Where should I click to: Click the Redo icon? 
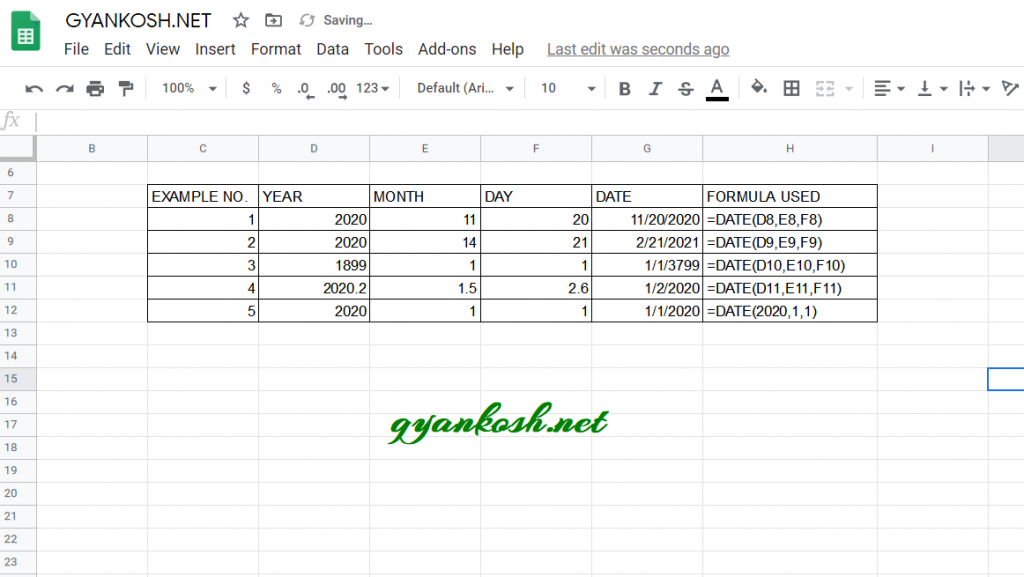62,88
